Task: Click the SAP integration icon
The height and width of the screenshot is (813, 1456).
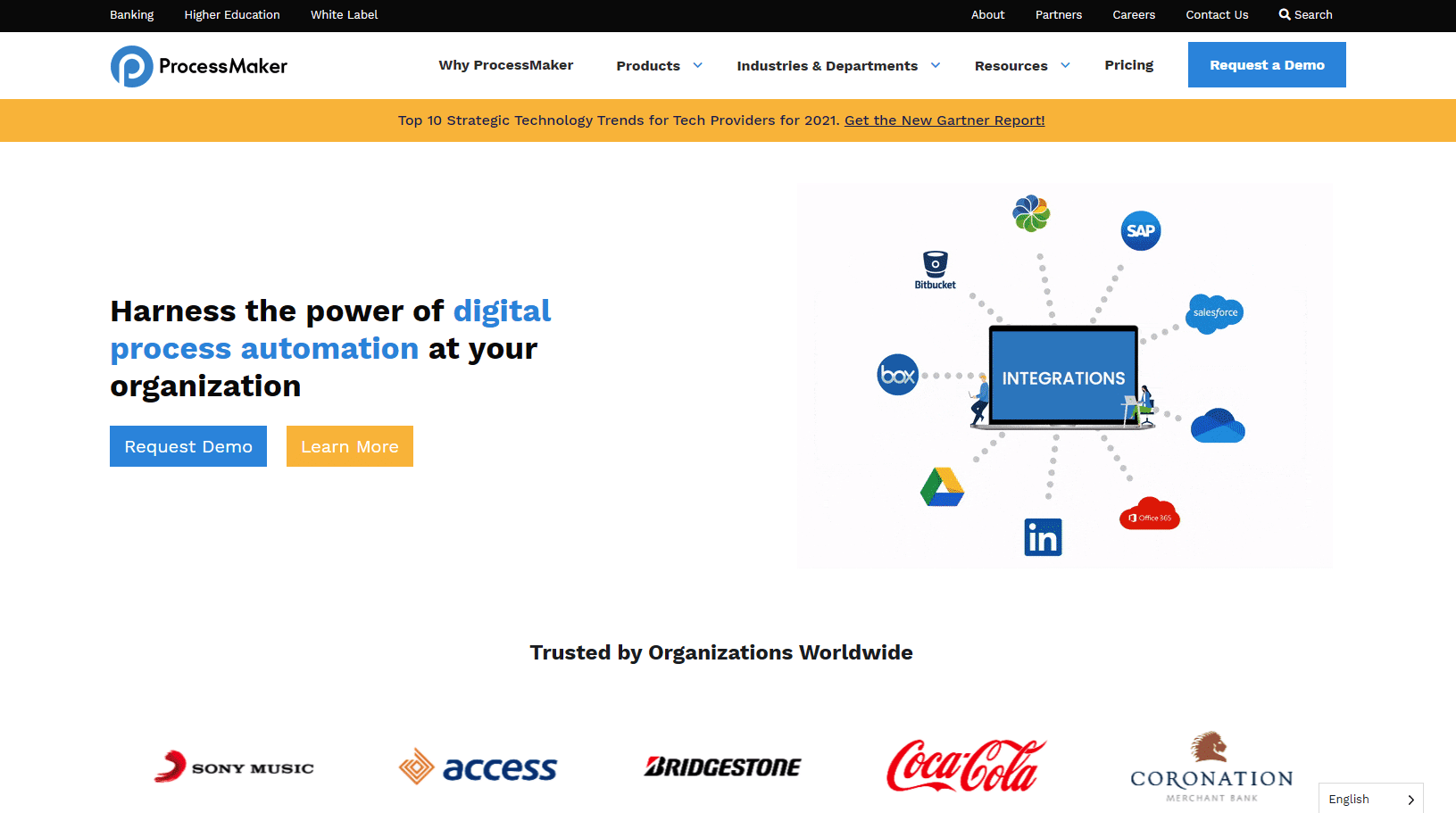Action: click(1141, 231)
